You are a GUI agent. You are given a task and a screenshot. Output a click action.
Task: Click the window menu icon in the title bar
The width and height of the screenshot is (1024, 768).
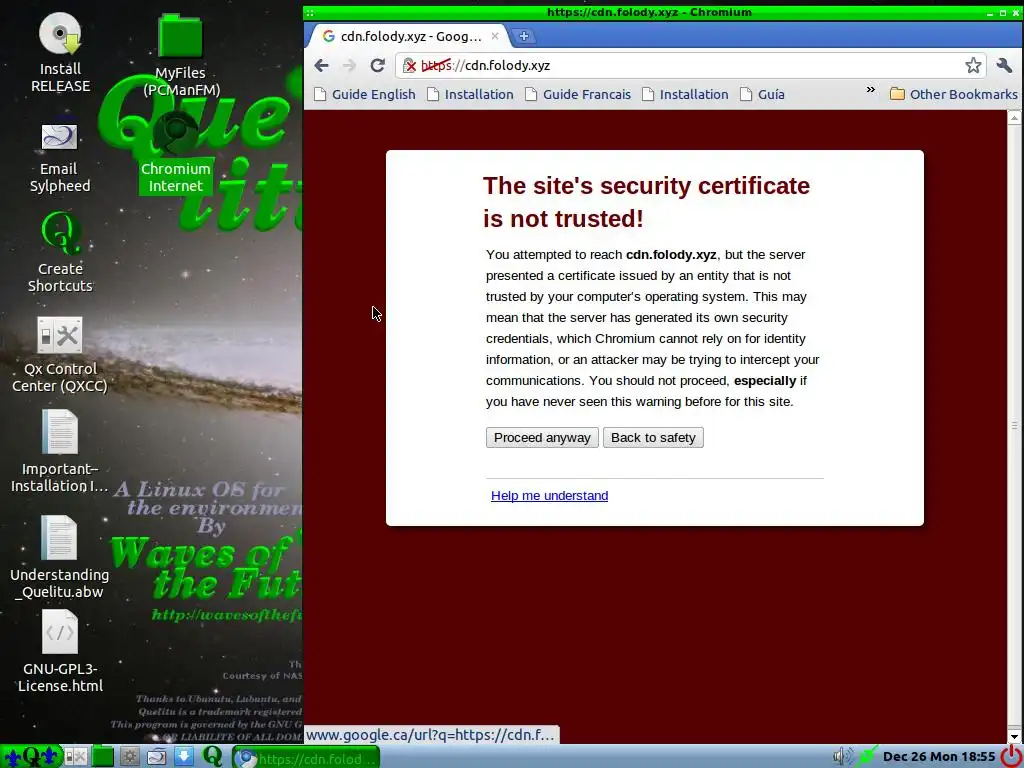(x=310, y=12)
